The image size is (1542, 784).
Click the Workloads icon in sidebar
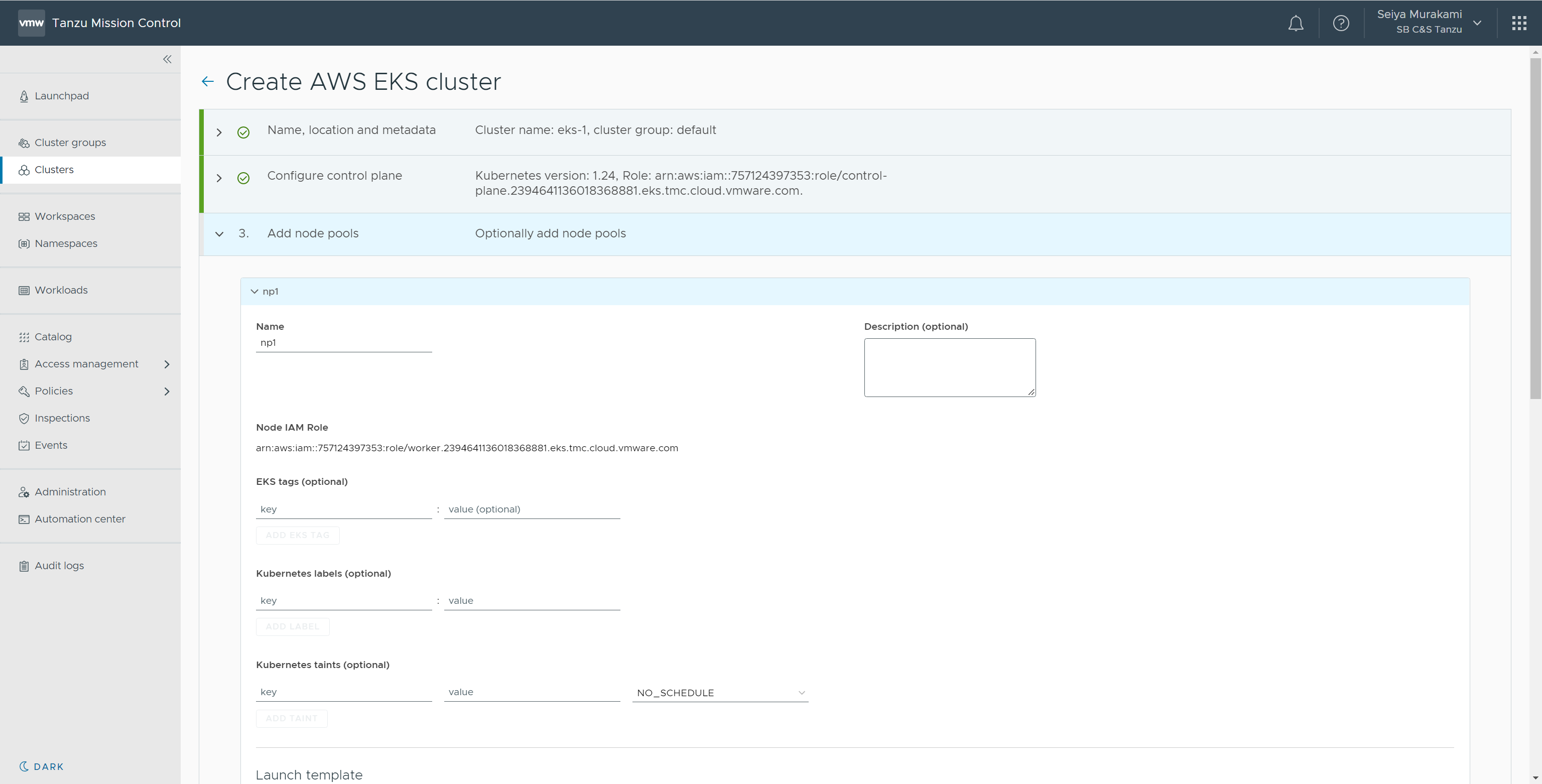coord(24,290)
